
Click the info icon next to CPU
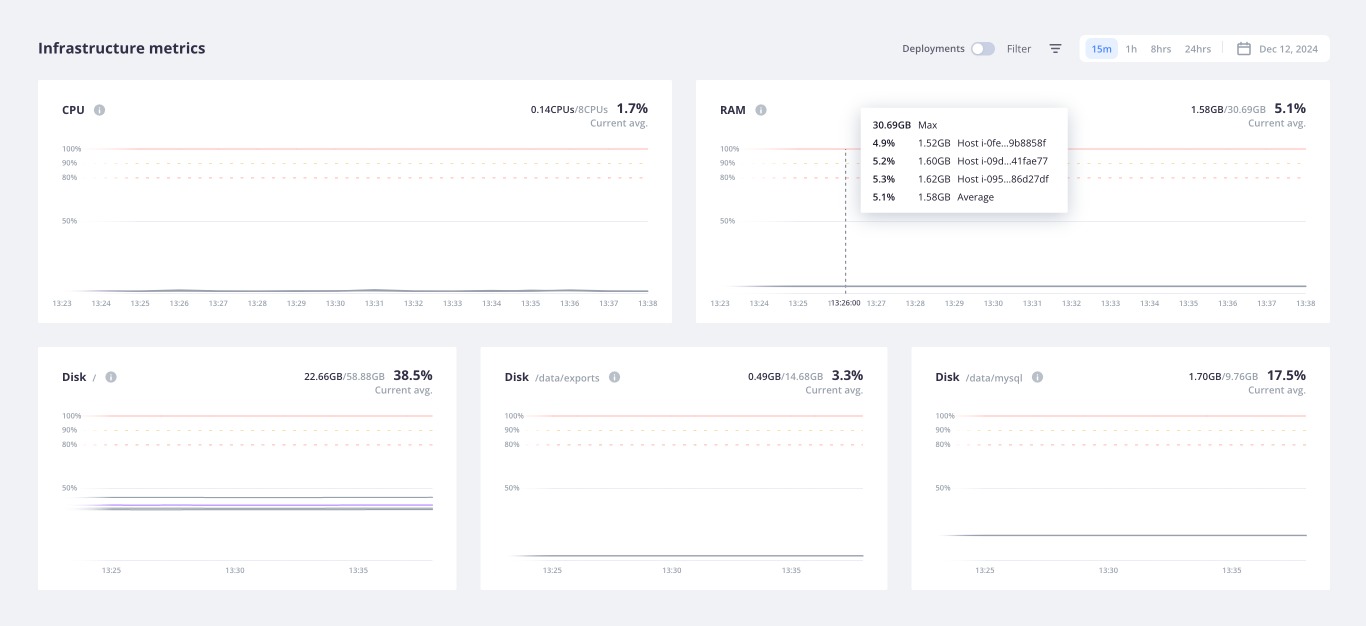click(x=100, y=110)
